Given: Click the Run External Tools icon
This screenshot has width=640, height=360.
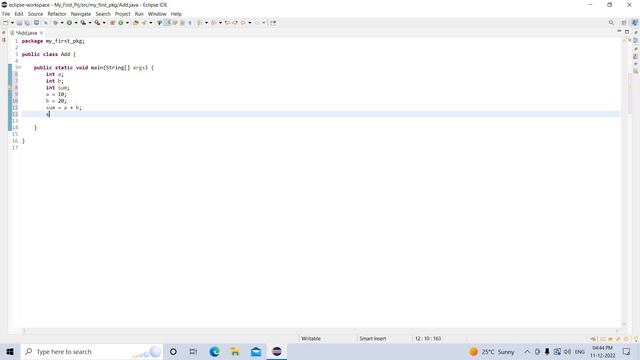Looking at the screenshot, I should 97,23.
